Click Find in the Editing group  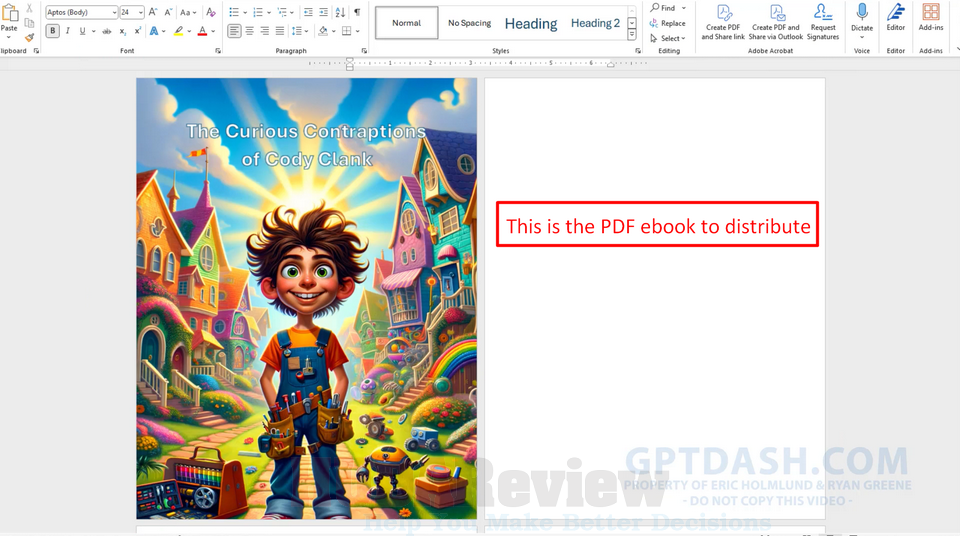[667, 8]
